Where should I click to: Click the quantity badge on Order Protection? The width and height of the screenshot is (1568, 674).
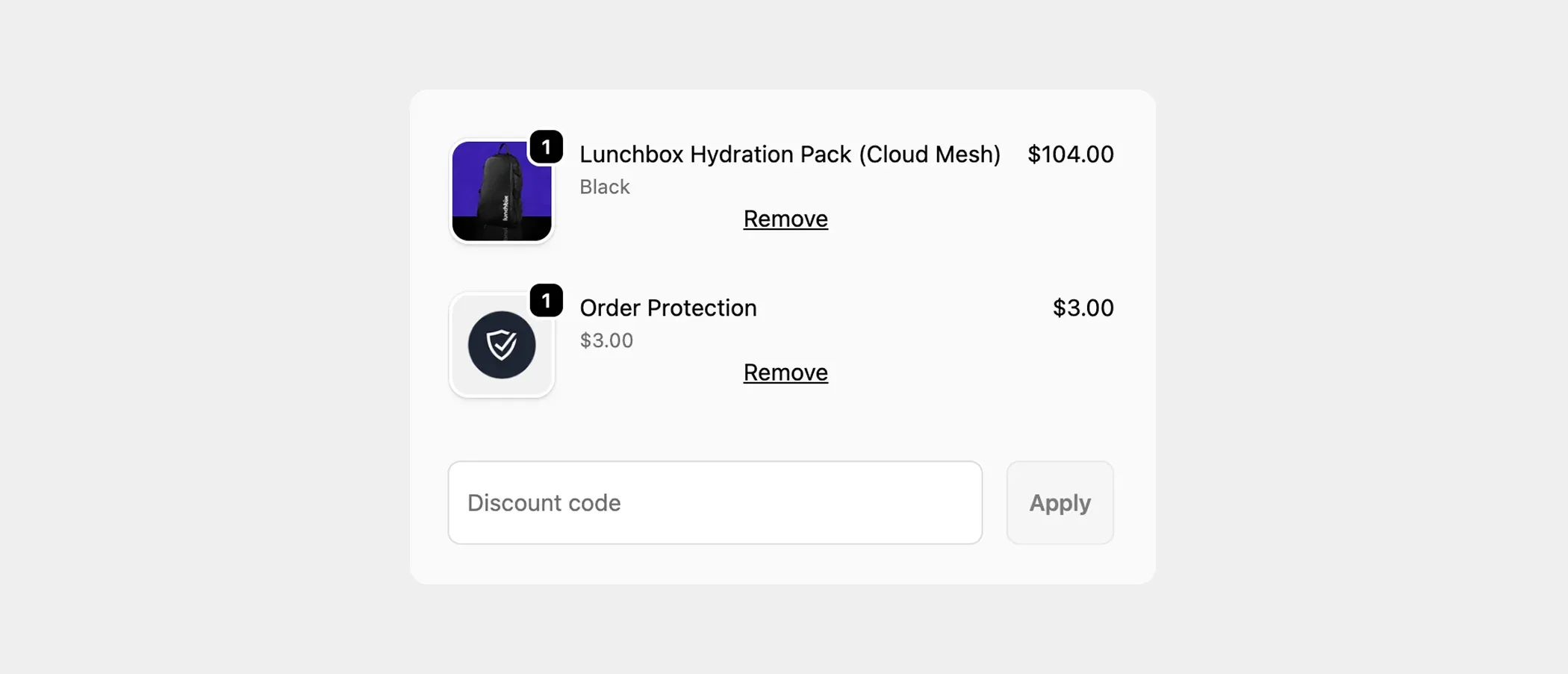546,301
